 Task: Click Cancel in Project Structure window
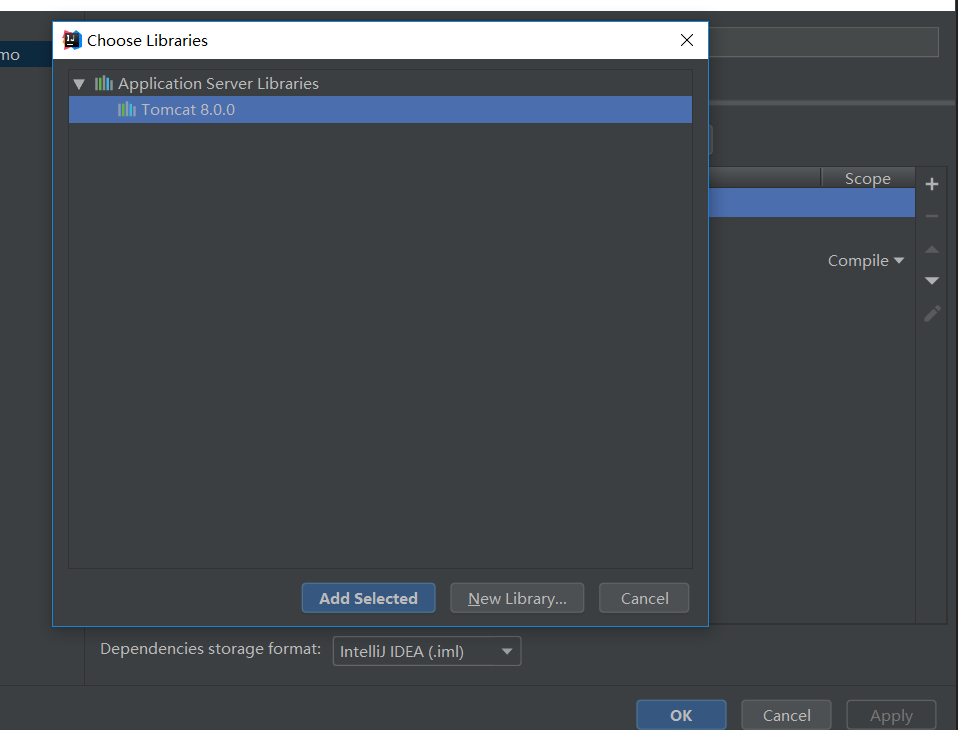pos(786,715)
